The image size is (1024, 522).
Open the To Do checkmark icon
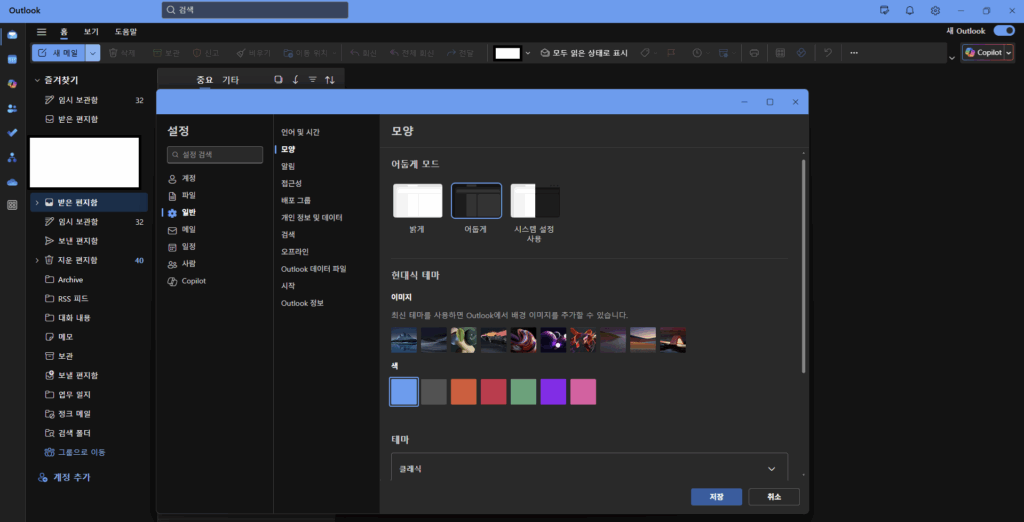coord(12,132)
